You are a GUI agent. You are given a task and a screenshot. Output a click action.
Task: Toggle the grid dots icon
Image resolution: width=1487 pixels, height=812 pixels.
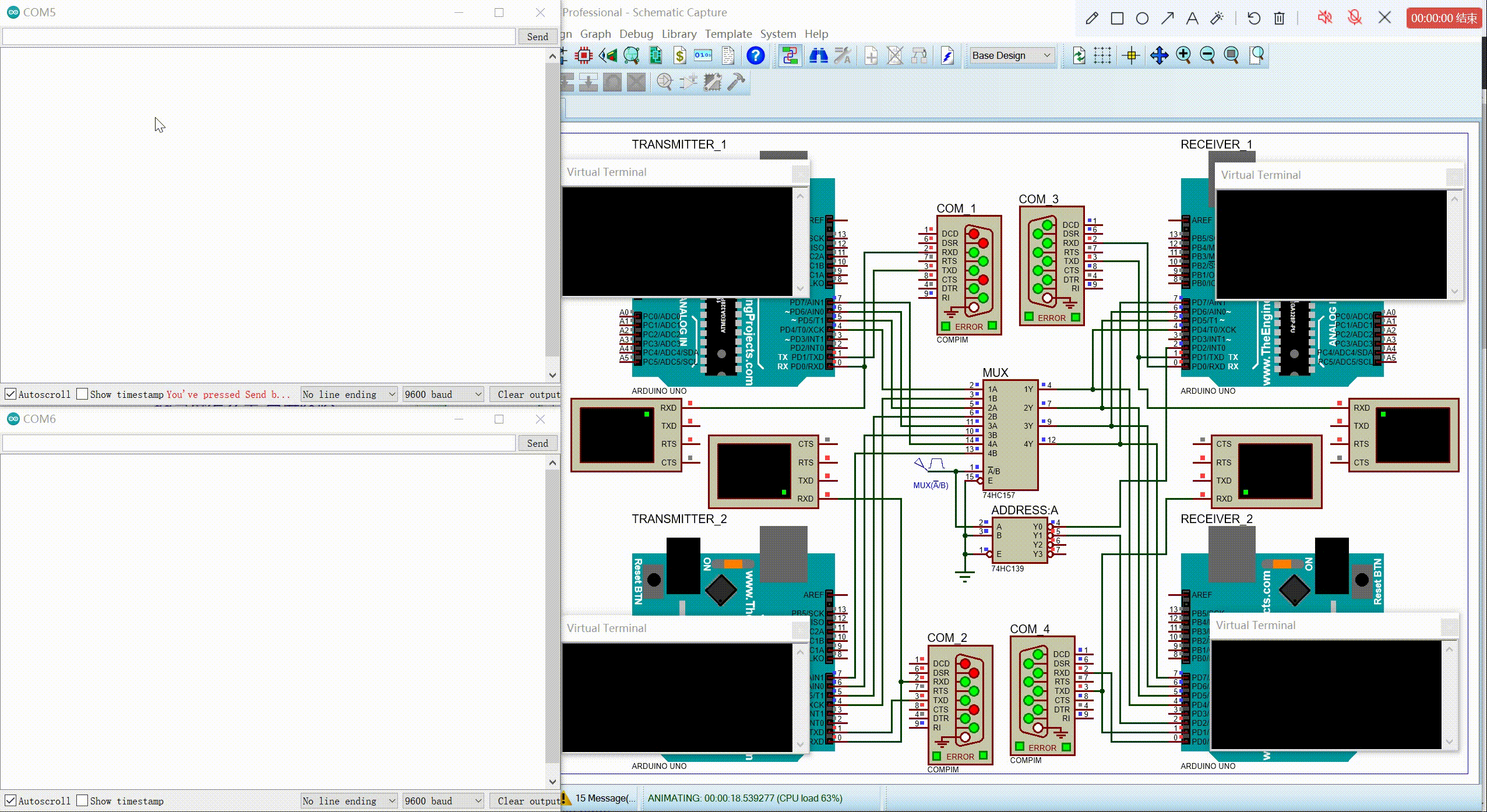(x=1102, y=55)
